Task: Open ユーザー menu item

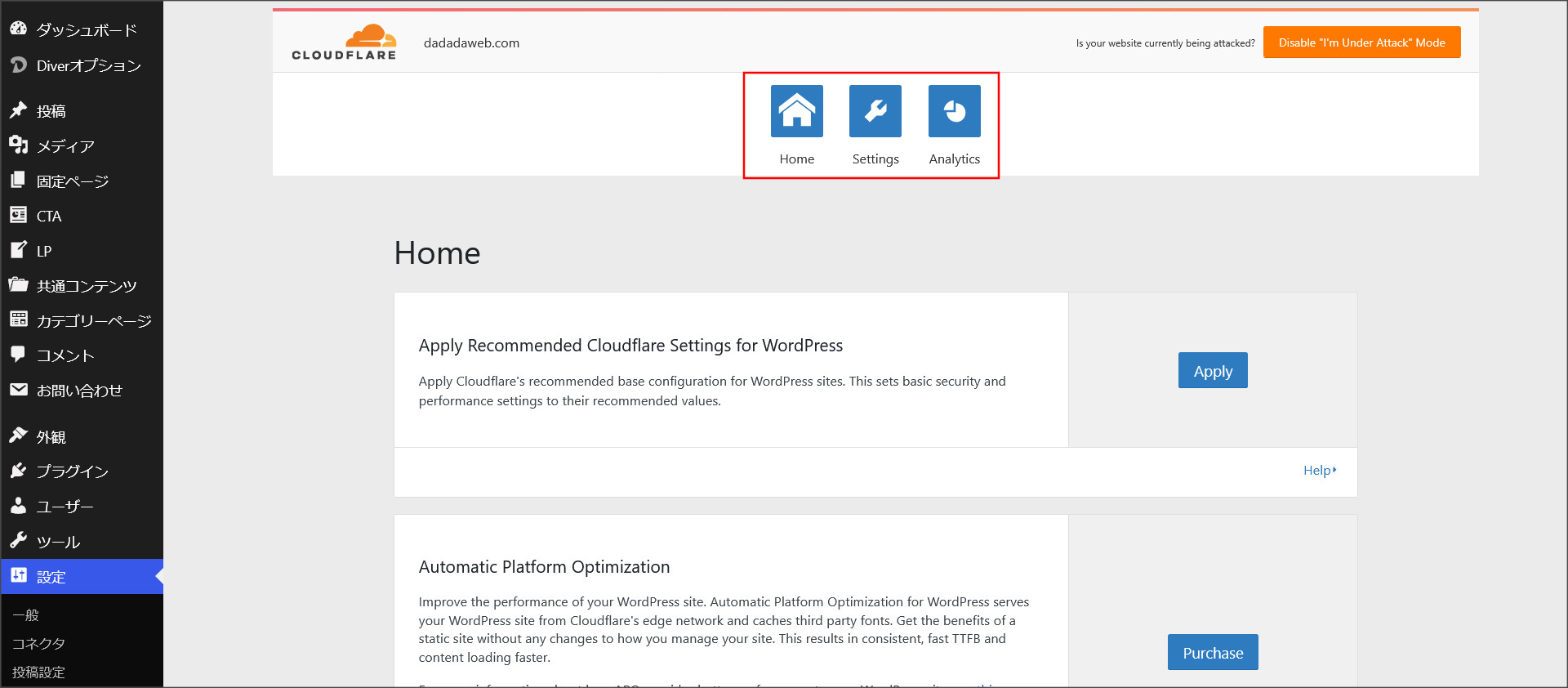Action: (82, 507)
